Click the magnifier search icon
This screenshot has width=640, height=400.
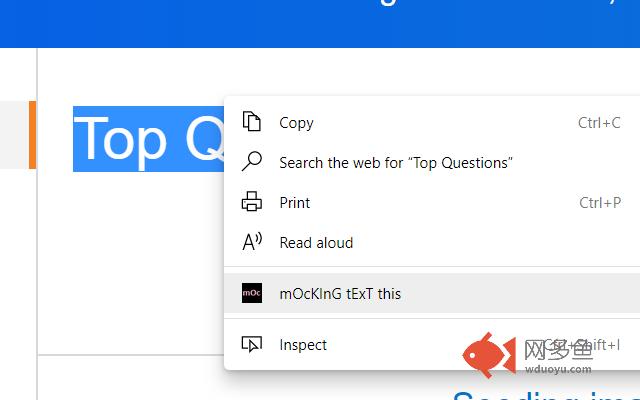tap(252, 161)
